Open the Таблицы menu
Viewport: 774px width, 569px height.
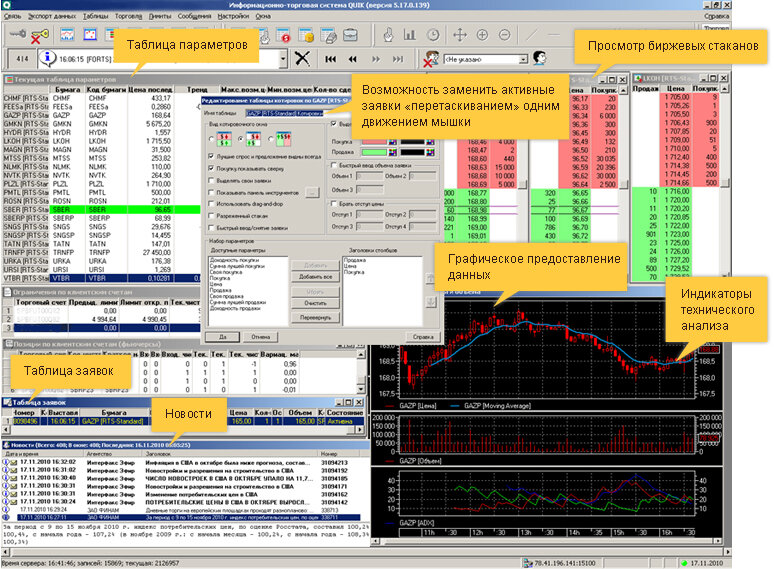pos(96,16)
